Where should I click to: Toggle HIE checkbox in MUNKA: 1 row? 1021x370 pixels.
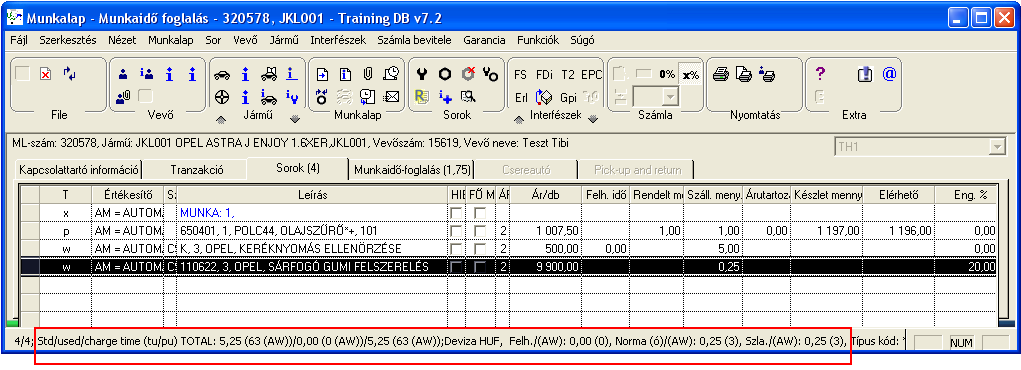[x=456, y=212]
